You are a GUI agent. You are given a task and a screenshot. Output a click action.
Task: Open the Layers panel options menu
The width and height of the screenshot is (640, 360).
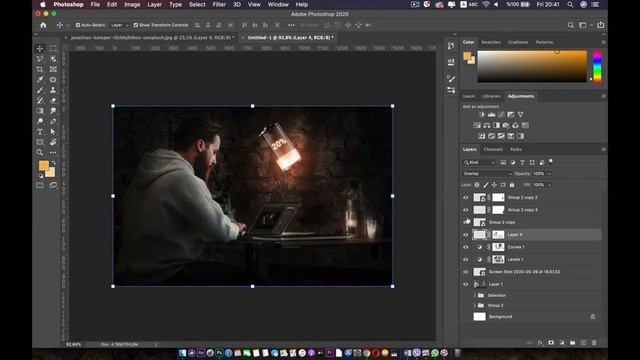(x=603, y=149)
